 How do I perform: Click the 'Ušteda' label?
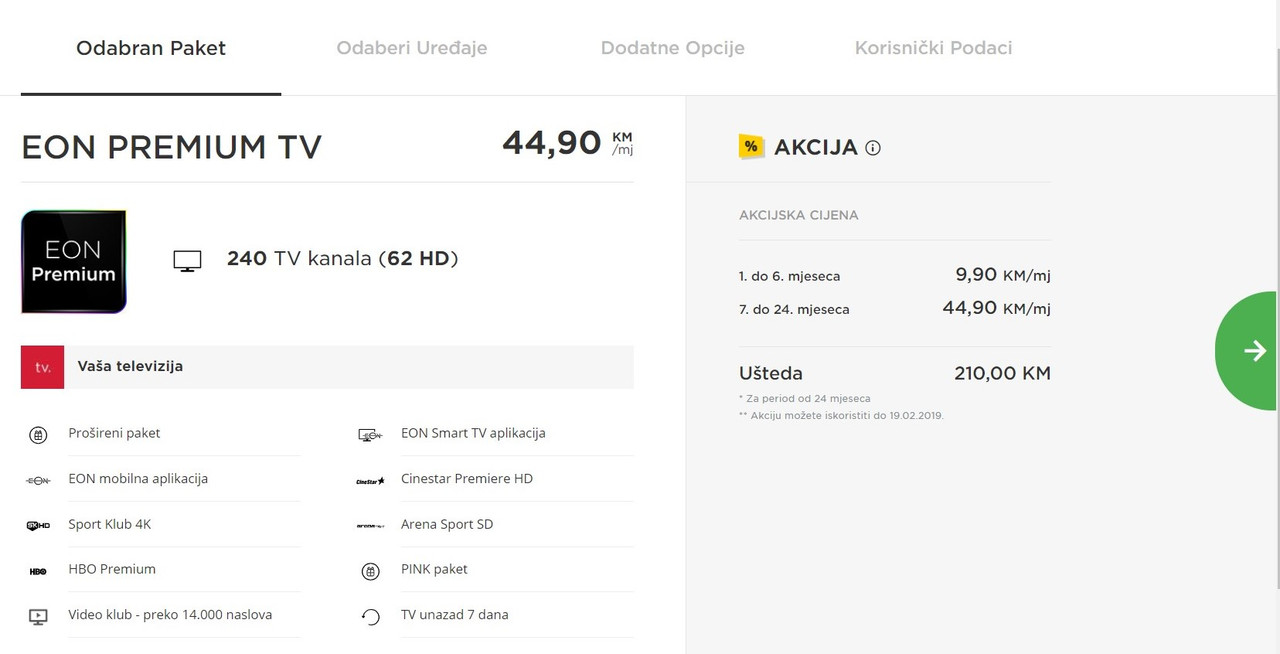point(771,373)
